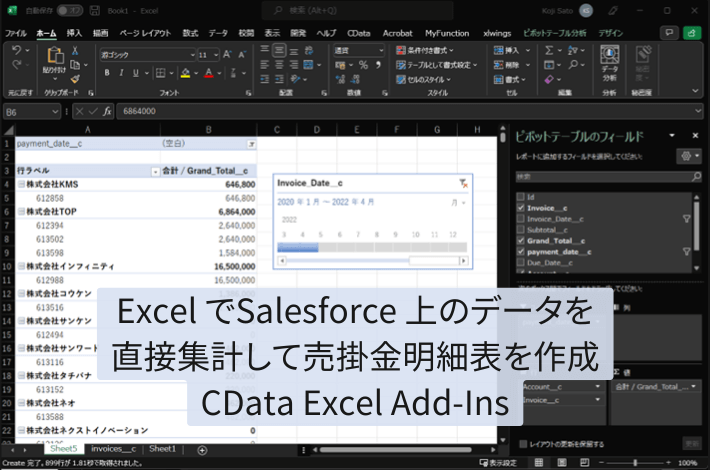Click the Wrap Text icon
This screenshot has height=470, width=710.
coord(309,50)
